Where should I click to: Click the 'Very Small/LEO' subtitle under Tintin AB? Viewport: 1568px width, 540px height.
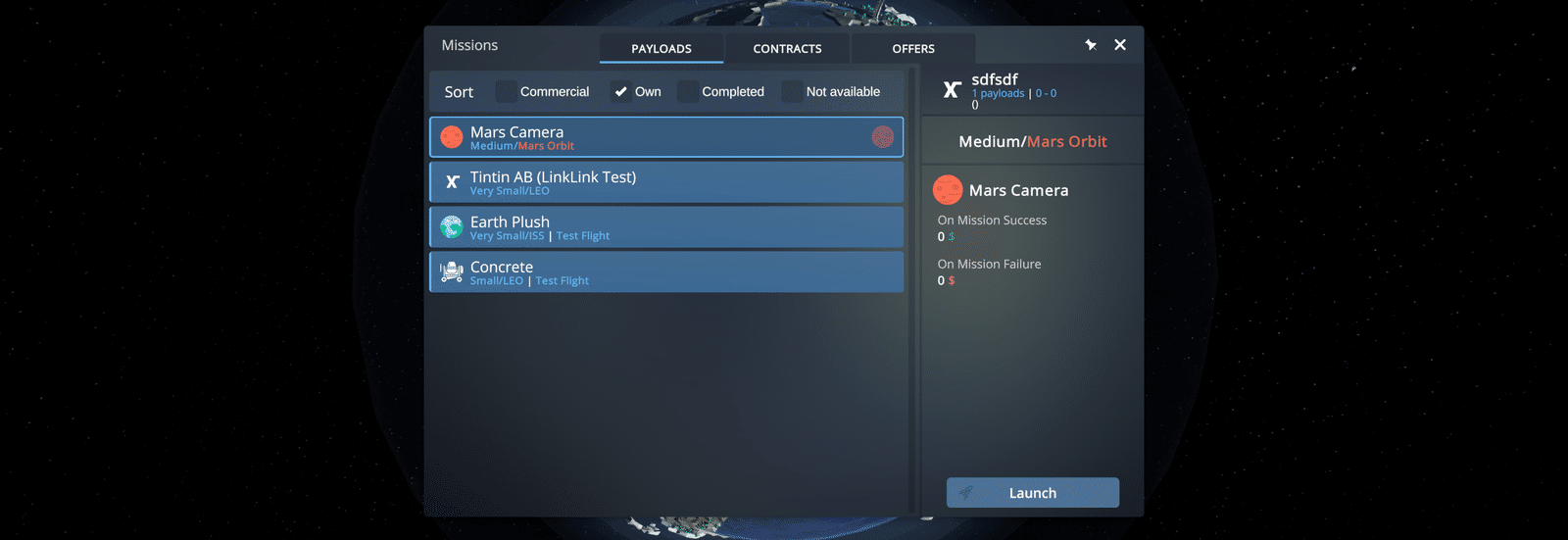point(510,191)
